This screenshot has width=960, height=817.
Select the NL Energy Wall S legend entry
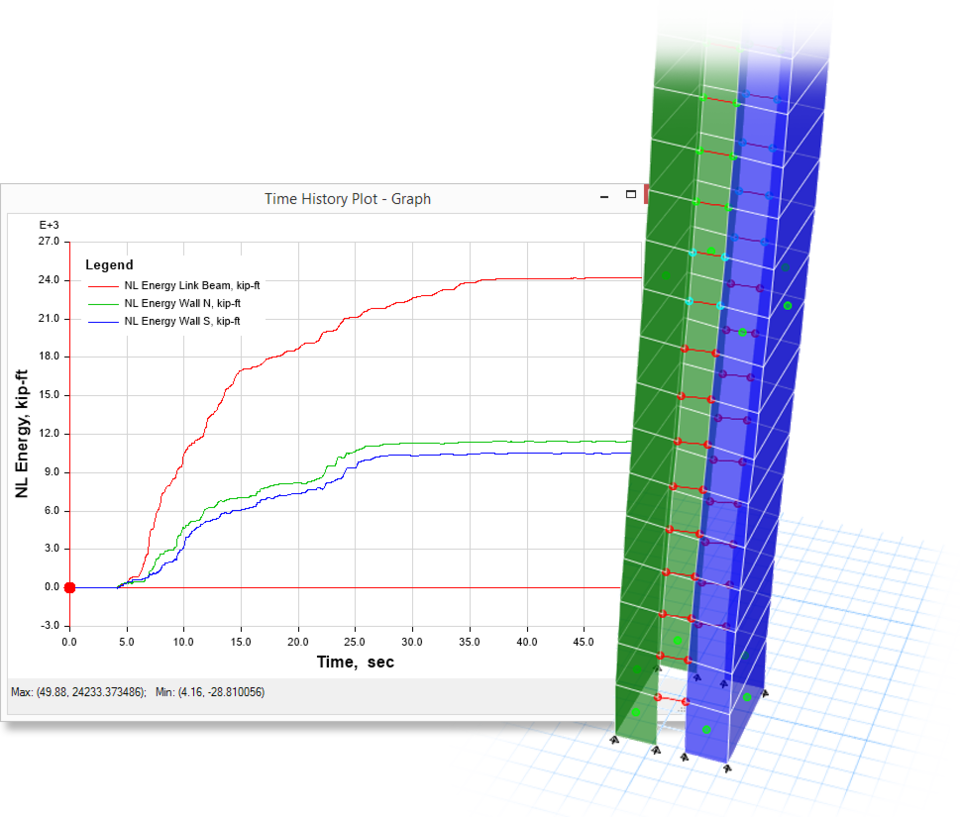pyautogui.click(x=182, y=321)
